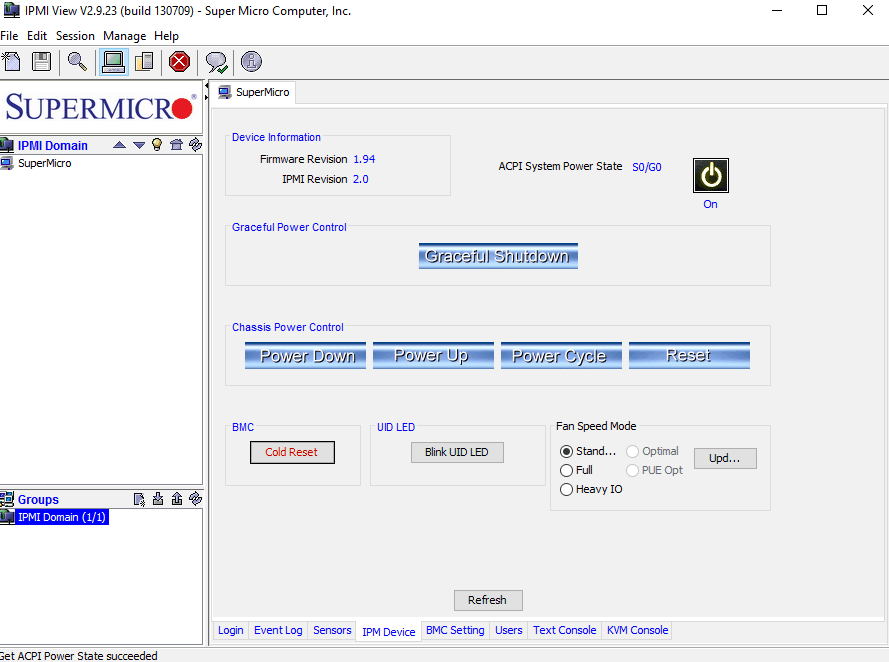The height and width of the screenshot is (662, 889).
Task: Click the black power state icon
Action: coord(711,176)
